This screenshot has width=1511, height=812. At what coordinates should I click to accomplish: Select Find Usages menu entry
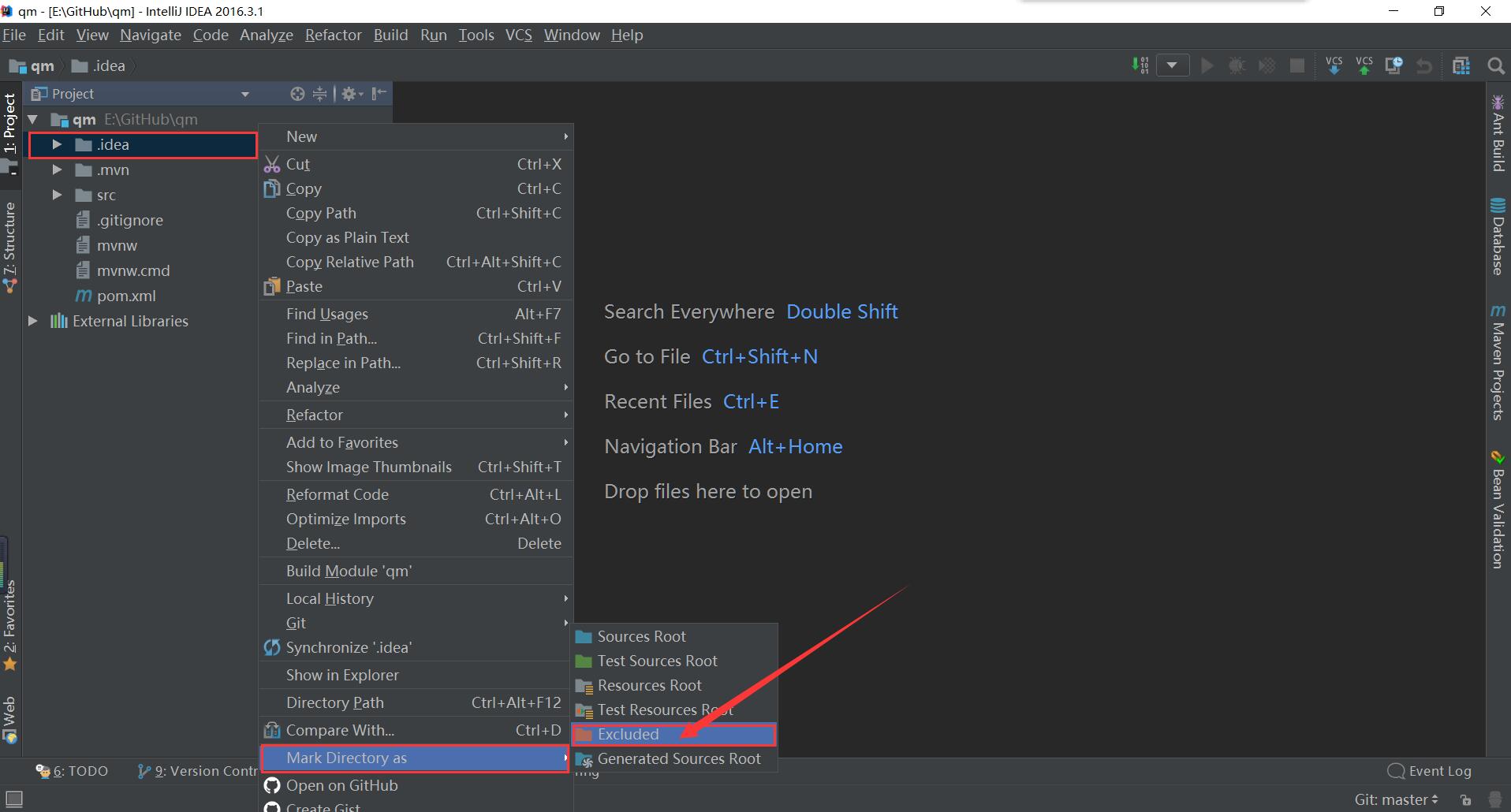coord(416,314)
